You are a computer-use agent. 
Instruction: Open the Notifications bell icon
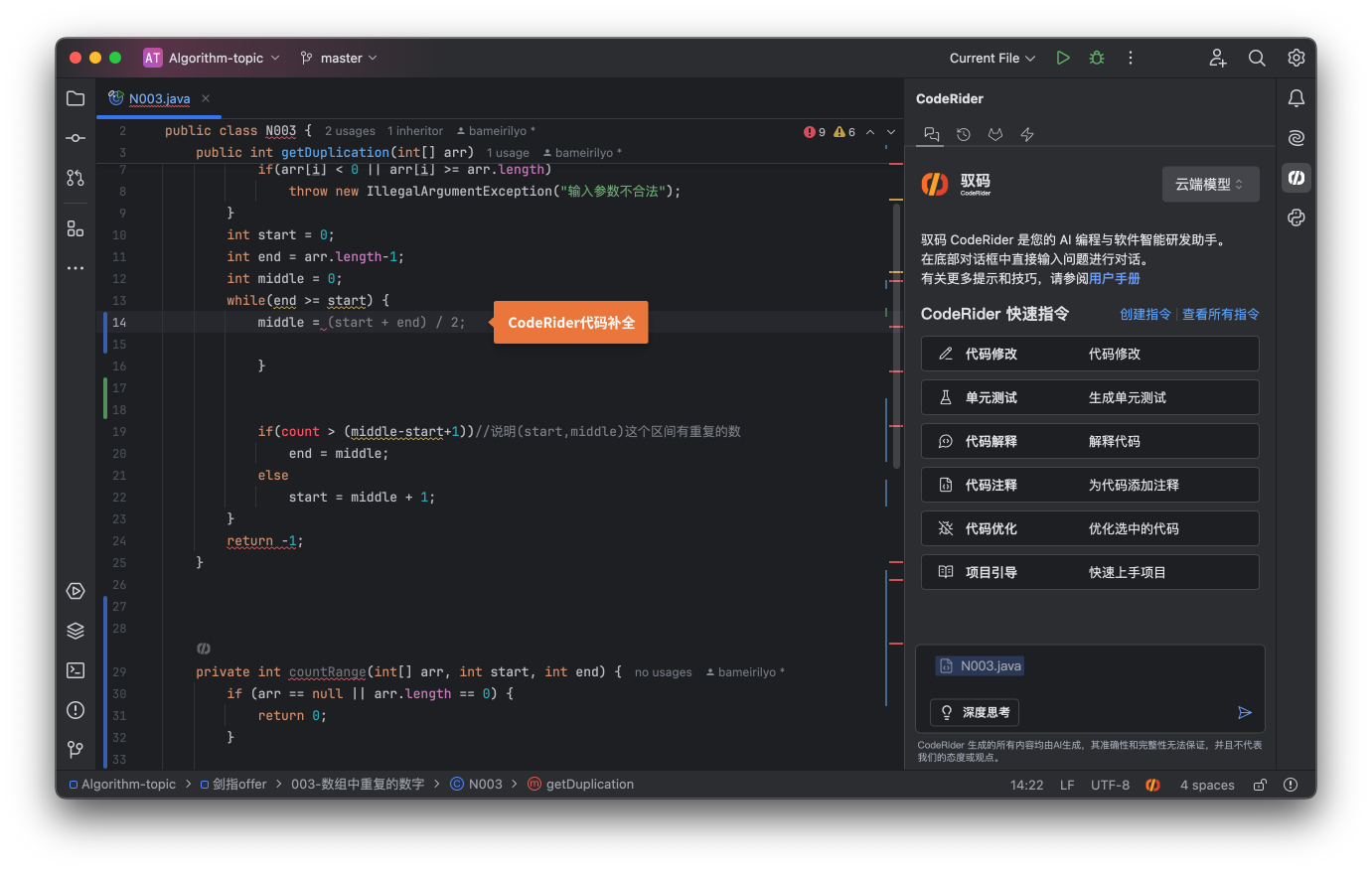[1296, 98]
